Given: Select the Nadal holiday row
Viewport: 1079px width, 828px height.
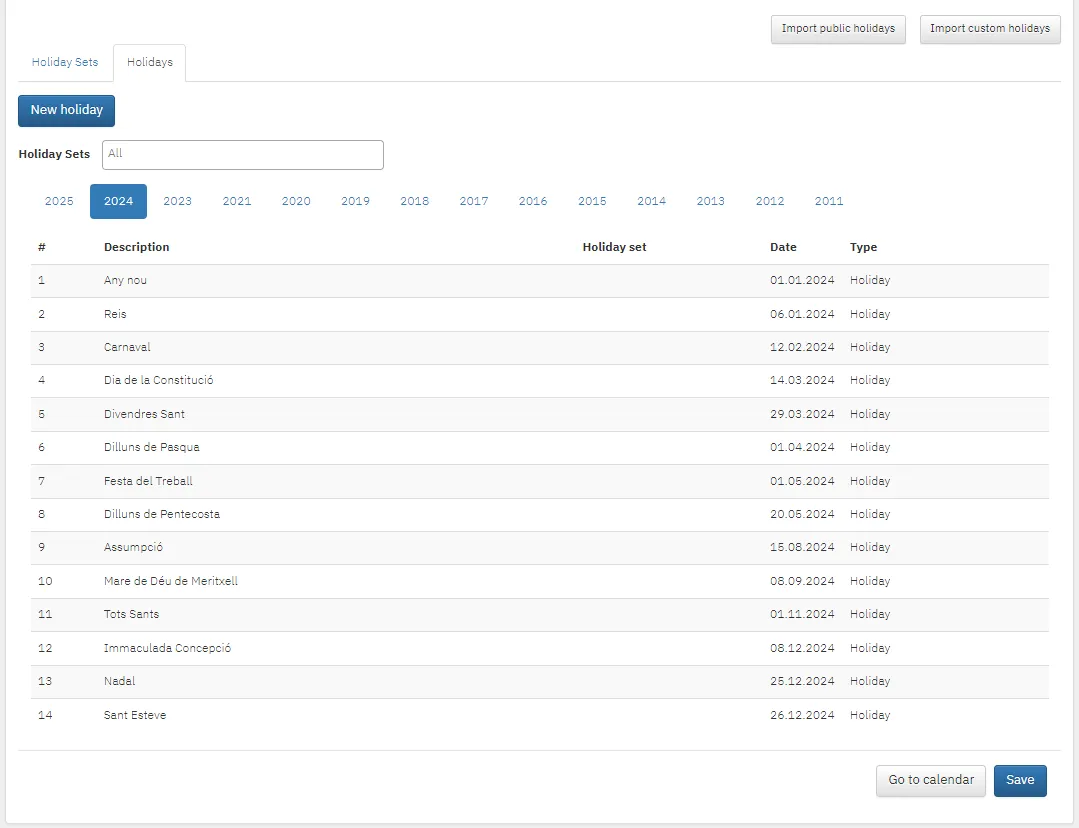Looking at the screenshot, I should [x=540, y=681].
